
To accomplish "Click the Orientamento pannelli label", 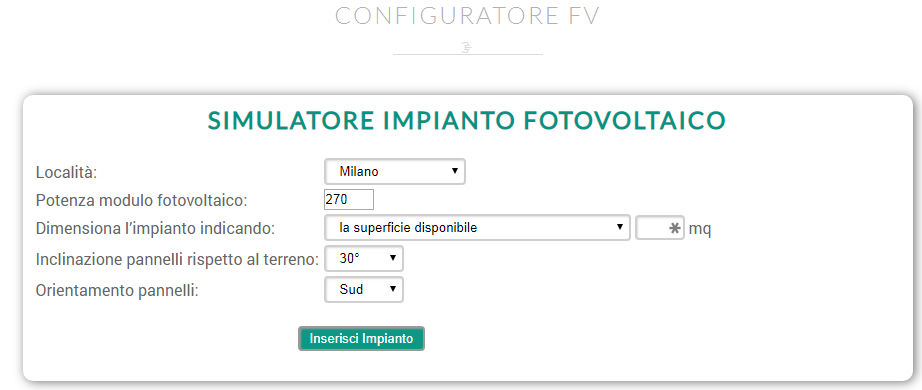I will click(x=117, y=291).
